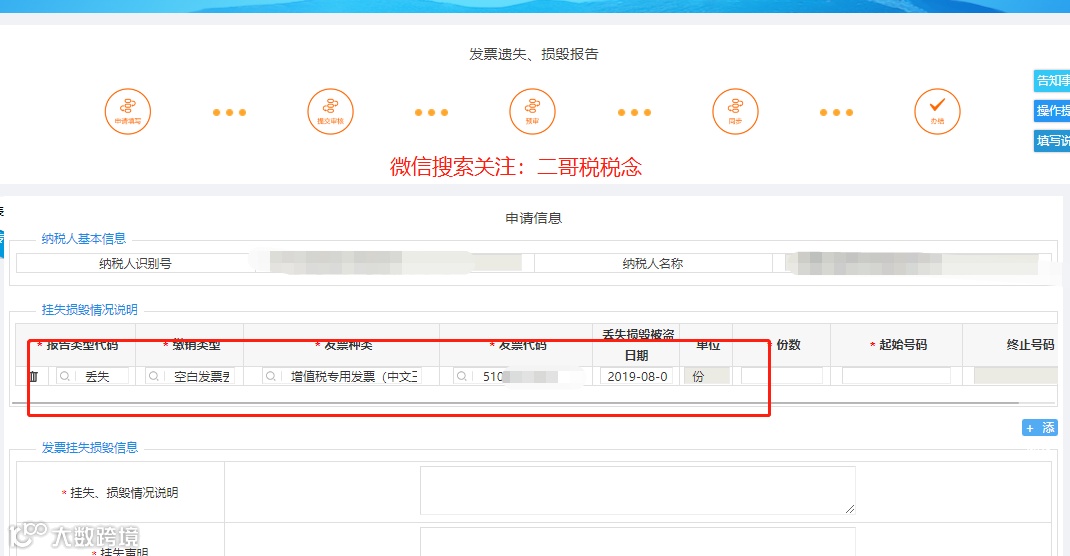
Task: Click the search icon in the 增值税专用发票 field
Action: (271, 376)
